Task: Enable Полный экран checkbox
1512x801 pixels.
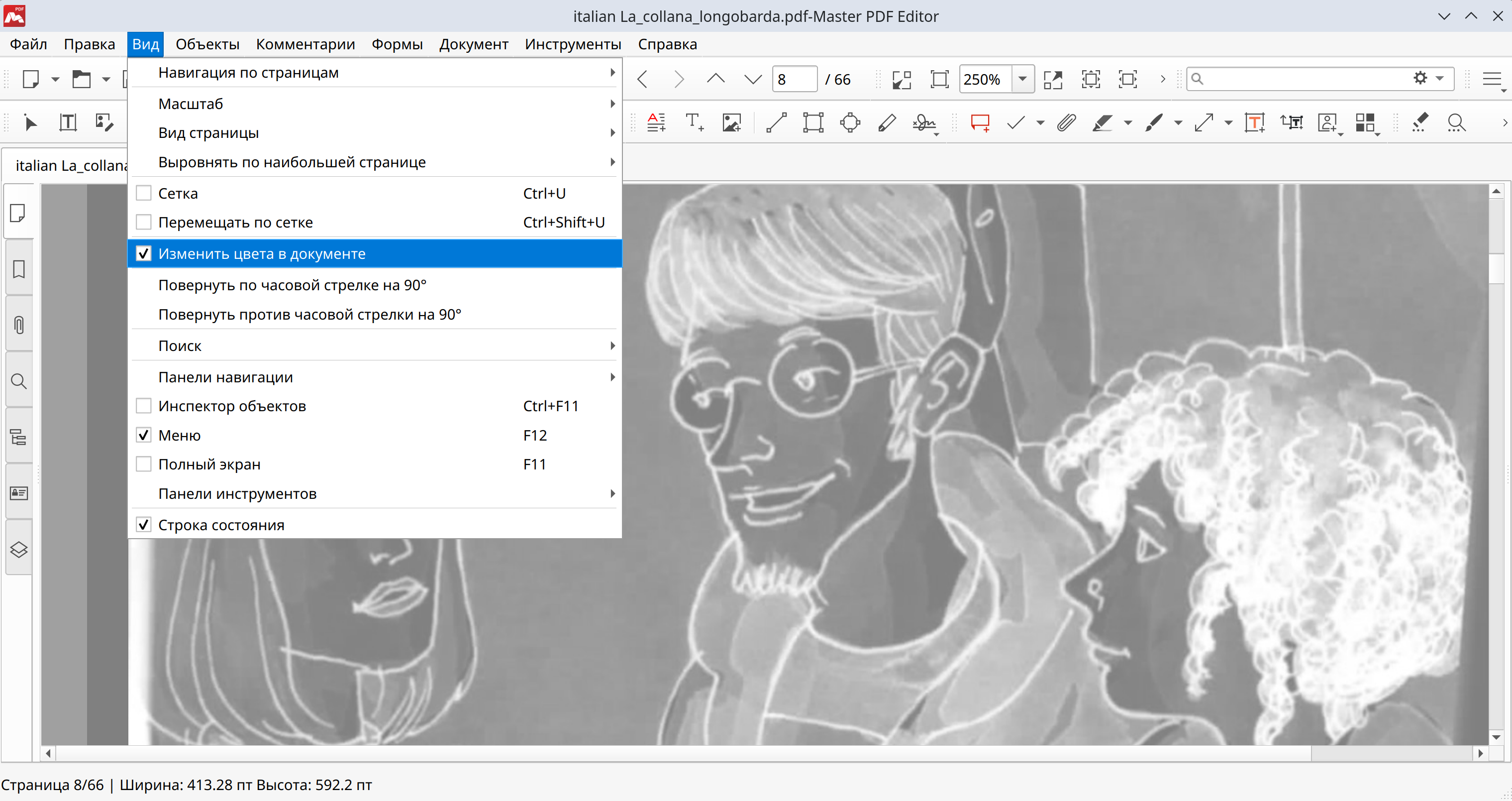Action: [x=144, y=464]
